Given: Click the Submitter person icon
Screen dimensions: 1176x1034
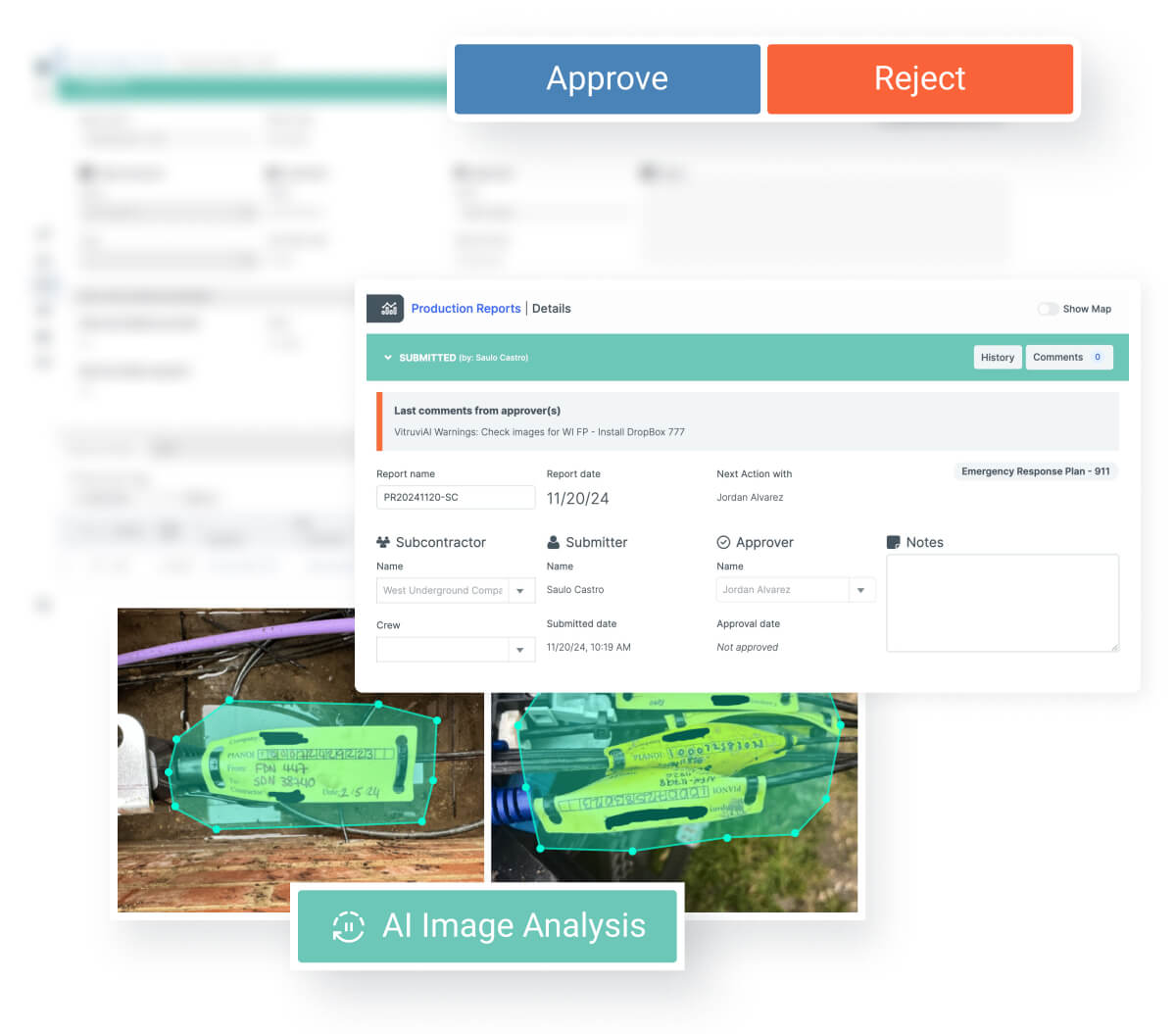Looking at the screenshot, I should click(x=554, y=542).
